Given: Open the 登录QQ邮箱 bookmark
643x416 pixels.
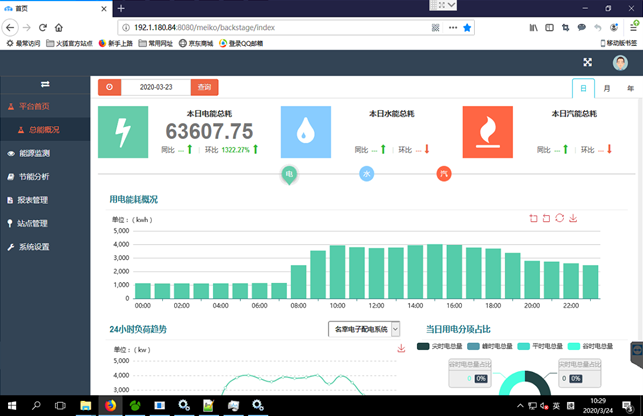Looking at the screenshot, I should [241, 43].
